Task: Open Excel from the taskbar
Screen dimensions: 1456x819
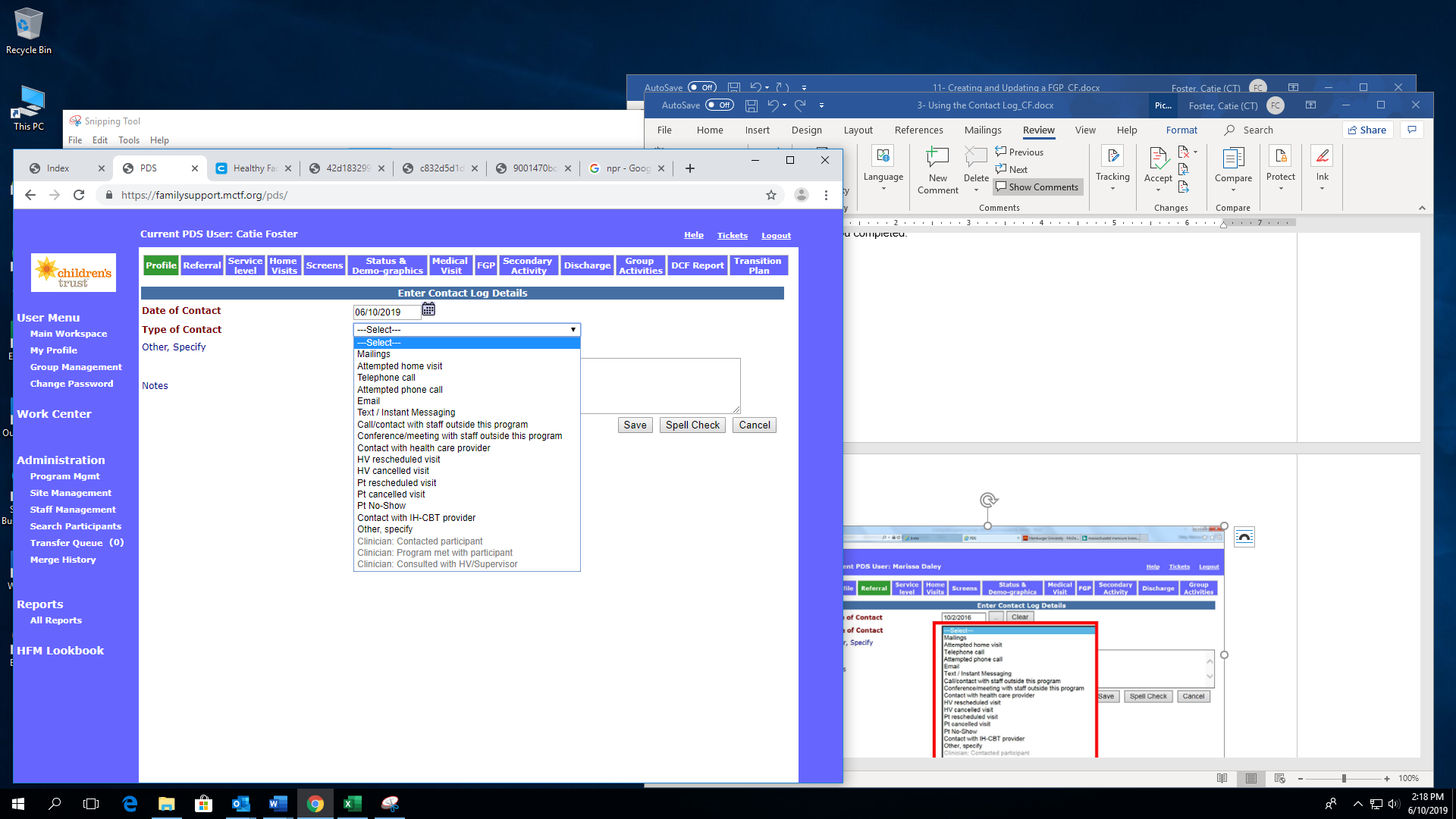Action: tap(353, 804)
